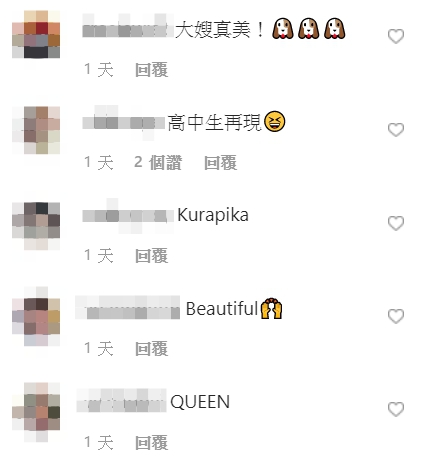Like the QUEEN comment with heart icon
This screenshot has height=468, width=423.
pyautogui.click(x=396, y=409)
